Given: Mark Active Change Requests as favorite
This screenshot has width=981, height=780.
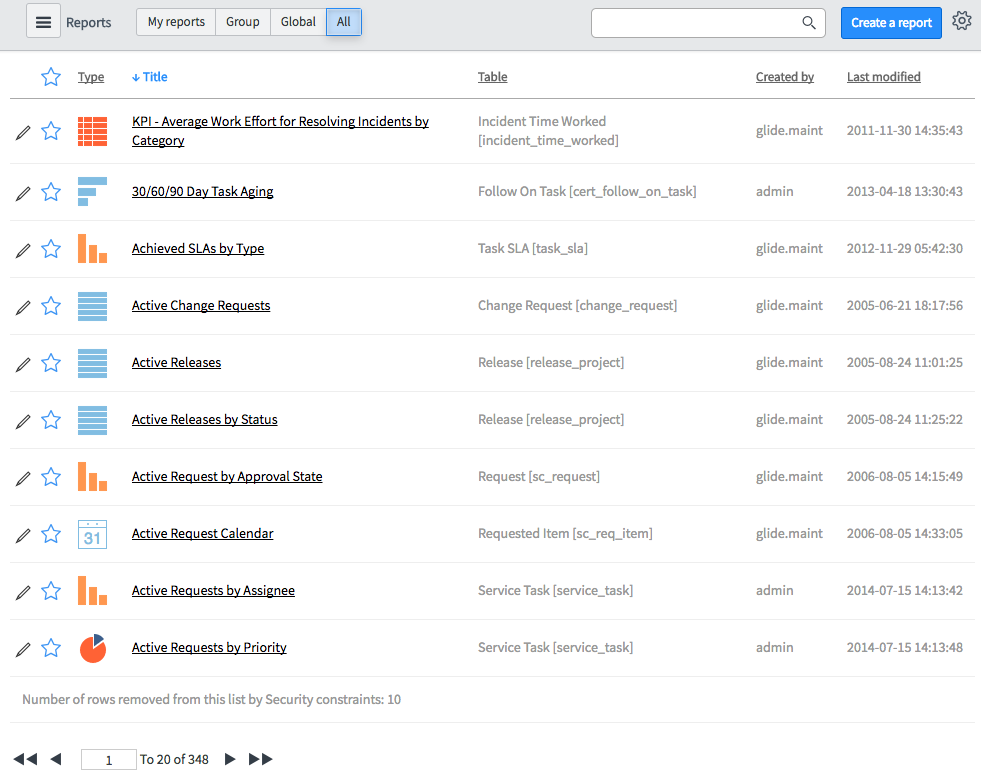Looking at the screenshot, I should [x=51, y=305].
